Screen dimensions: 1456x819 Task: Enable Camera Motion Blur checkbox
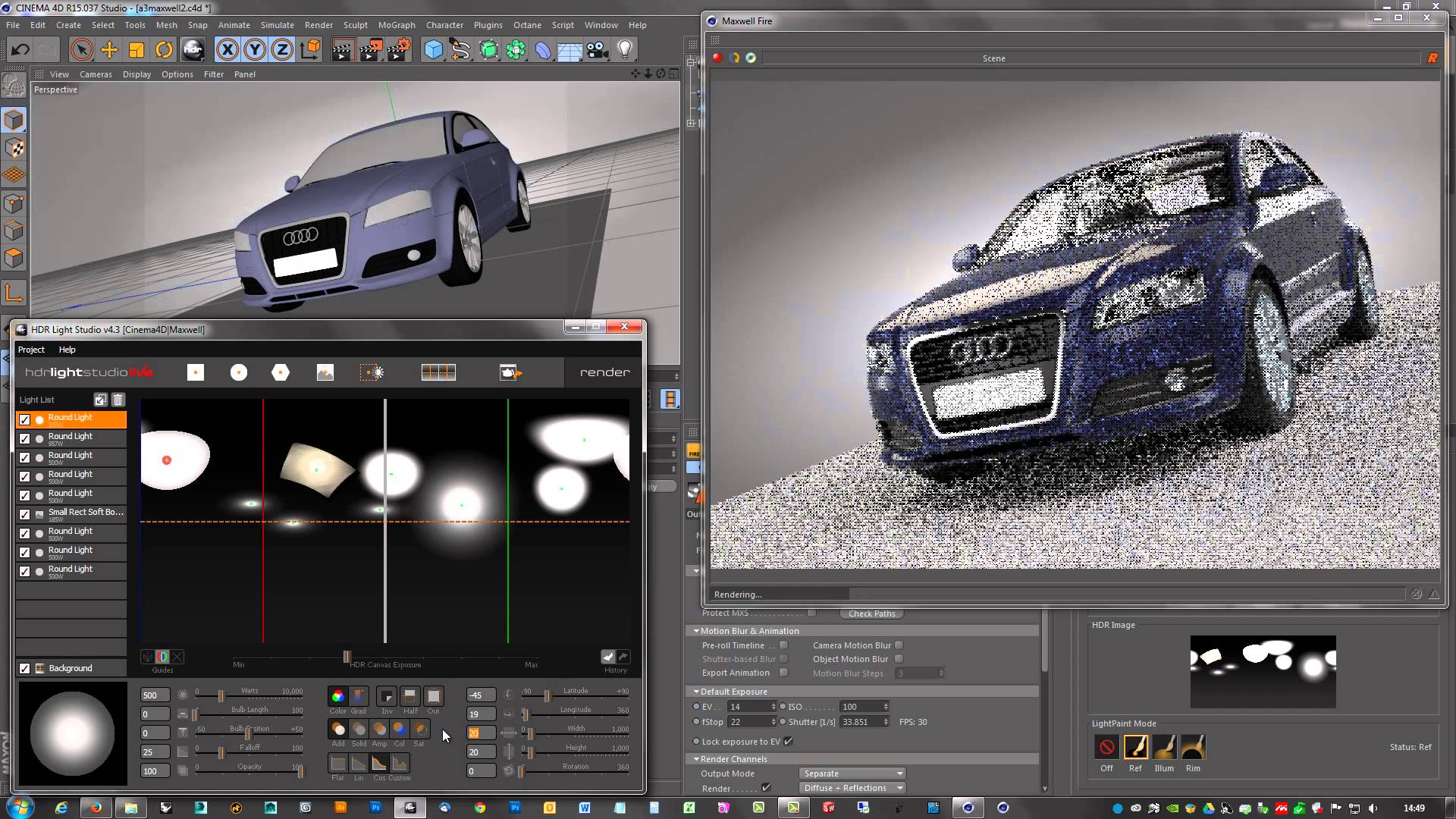pos(898,645)
